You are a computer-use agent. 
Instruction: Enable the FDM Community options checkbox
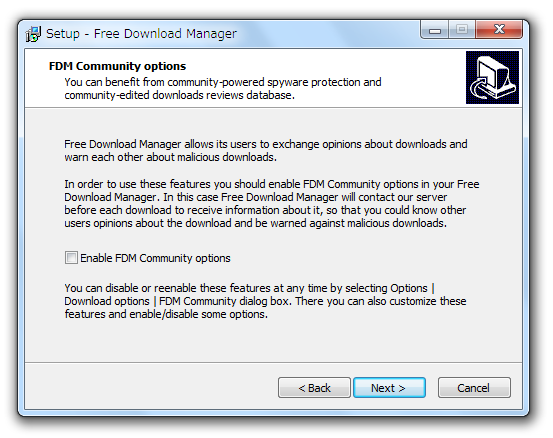[71, 258]
